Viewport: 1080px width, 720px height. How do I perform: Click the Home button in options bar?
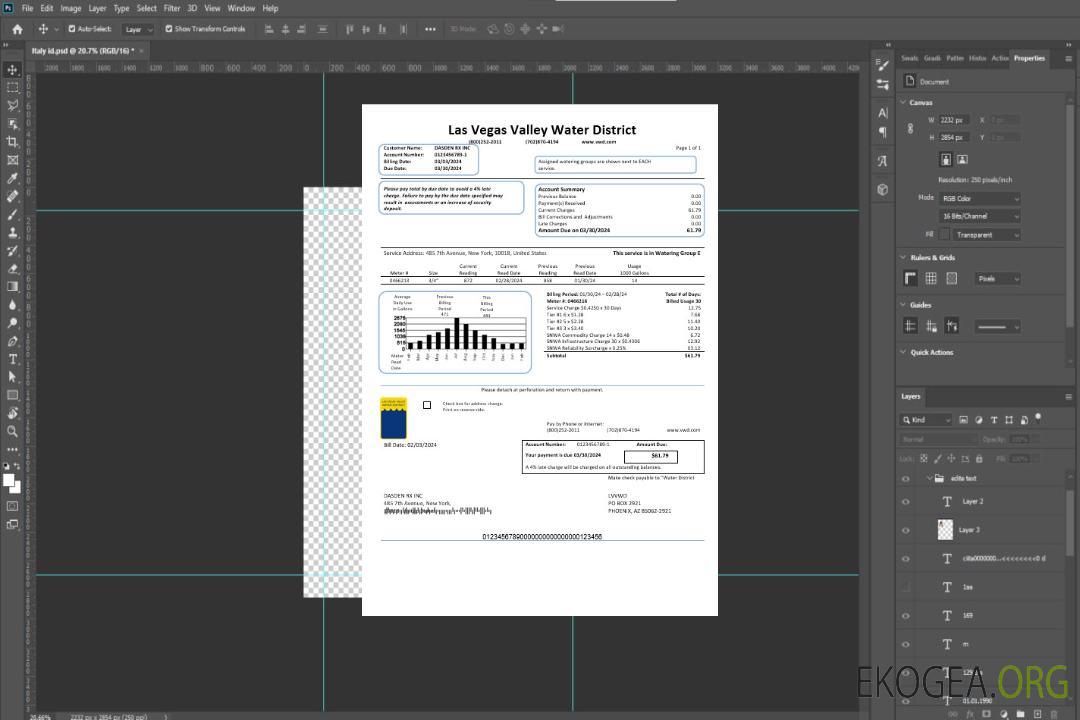(17, 29)
